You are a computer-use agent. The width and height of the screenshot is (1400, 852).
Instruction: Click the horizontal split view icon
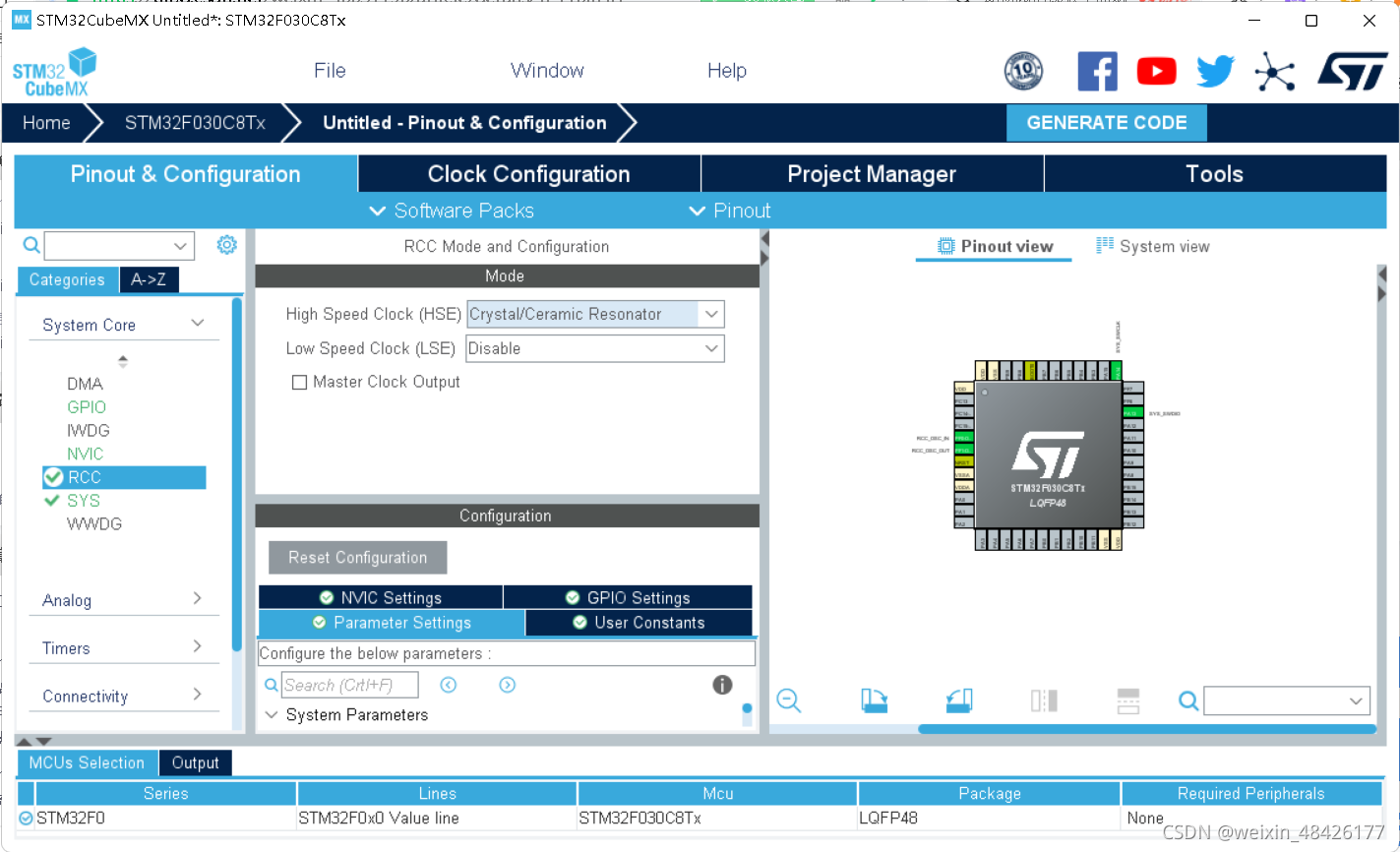click(x=1128, y=700)
